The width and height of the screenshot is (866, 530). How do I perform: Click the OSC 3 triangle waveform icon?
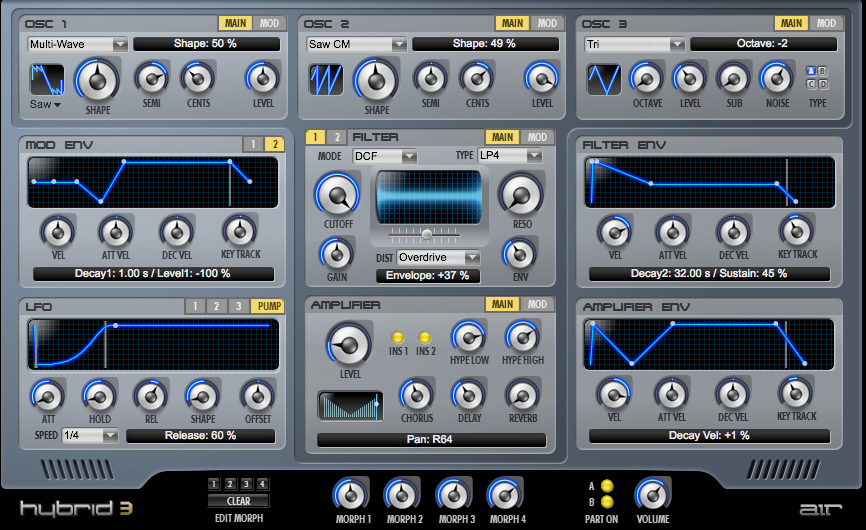coord(603,79)
